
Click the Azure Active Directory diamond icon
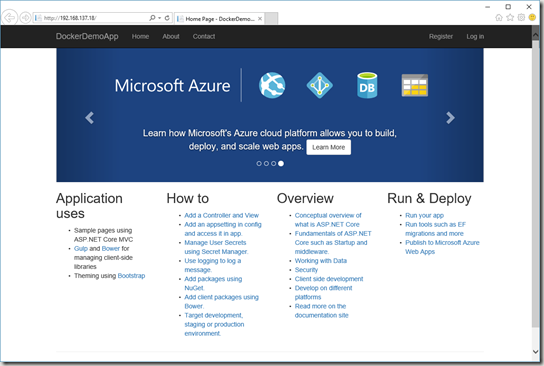point(320,85)
